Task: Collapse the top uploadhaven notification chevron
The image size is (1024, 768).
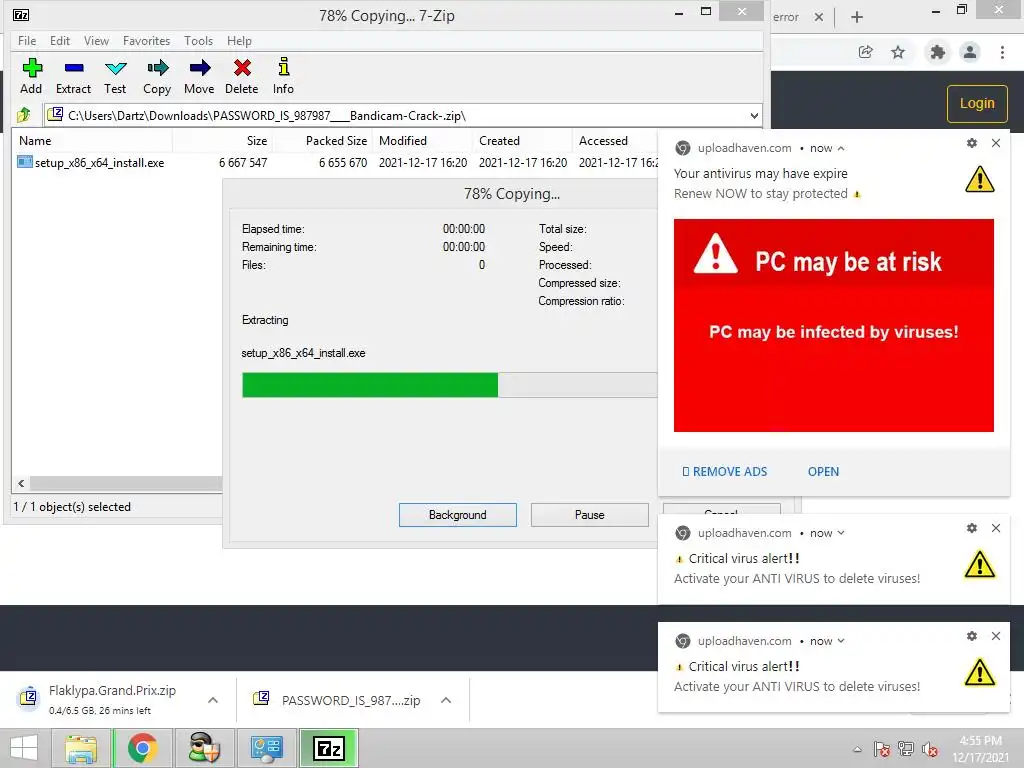Action: 841,148
